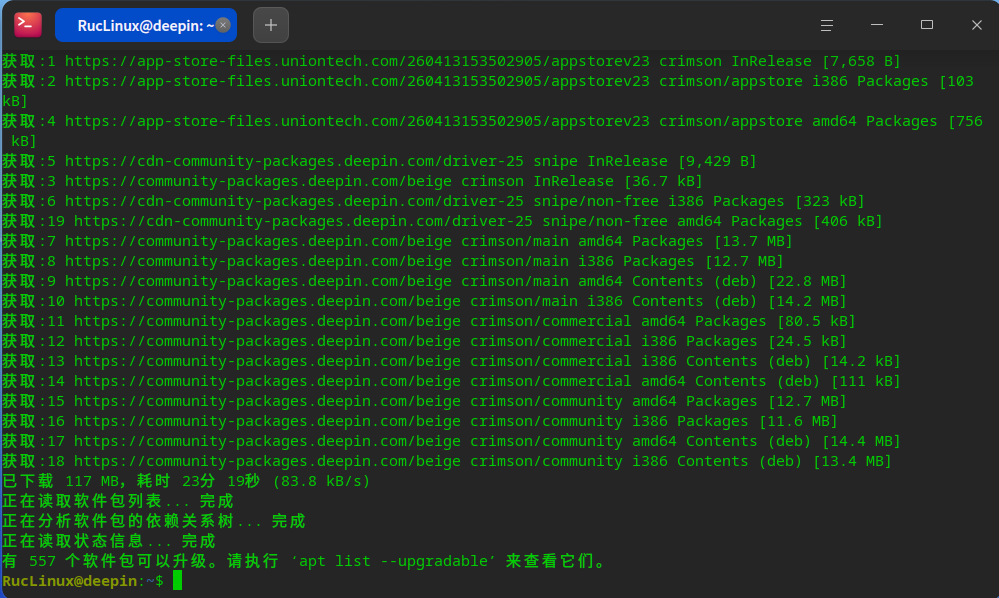Image resolution: width=999 pixels, height=598 pixels.
Task: Click the 正在读取软件包列表 完成 line
Action: (118, 501)
